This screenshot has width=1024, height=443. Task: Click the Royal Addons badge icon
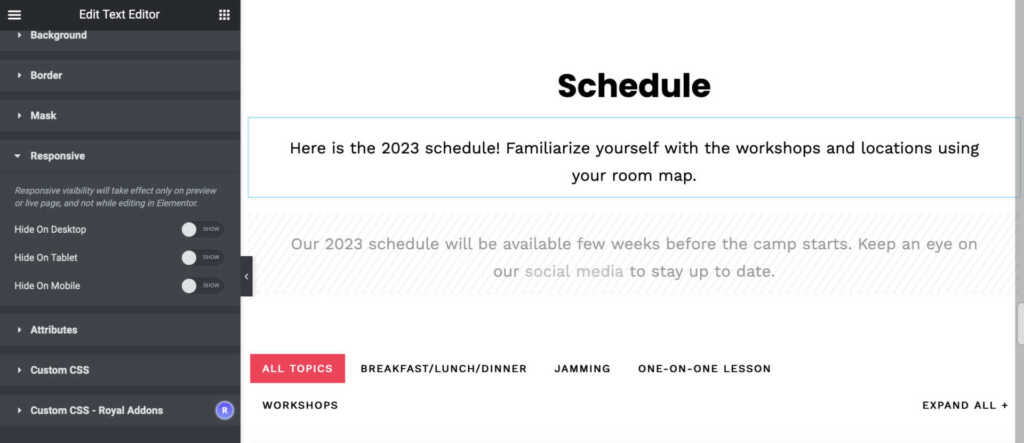[225, 410]
